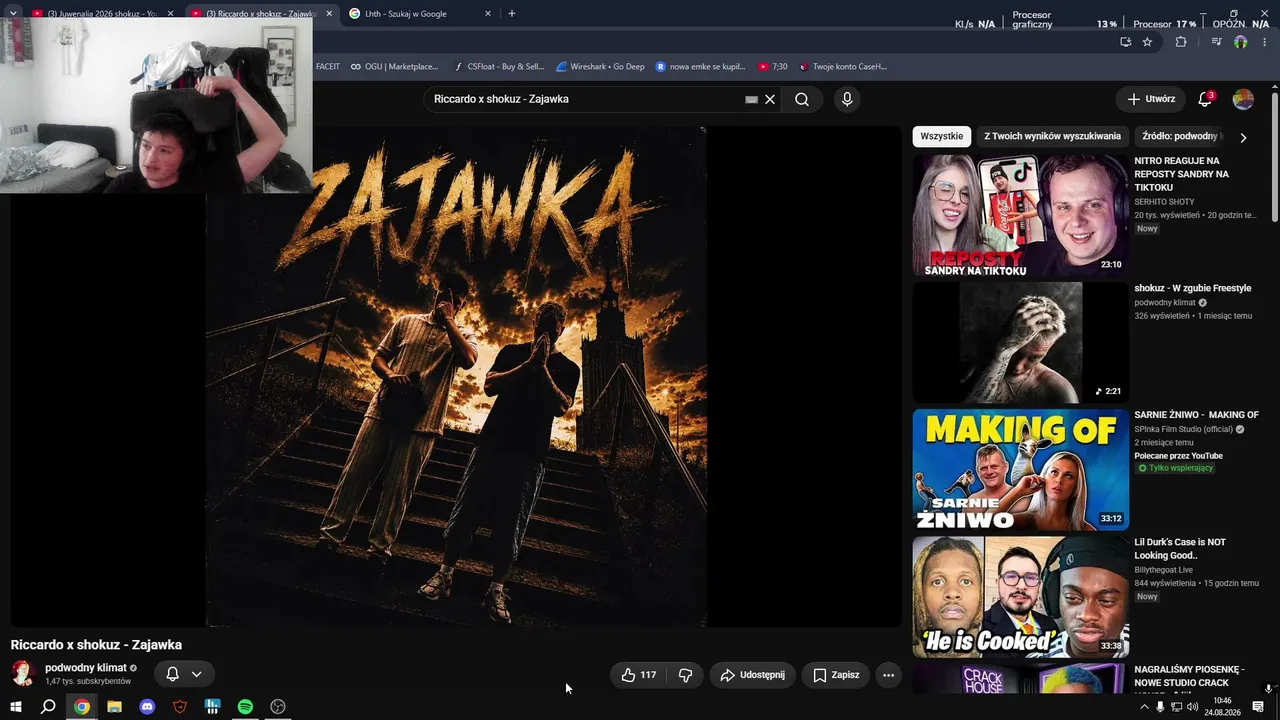Click the install app icon in address bar
The height and width of the screenshot is (720, 1280).
point(1126,42)
